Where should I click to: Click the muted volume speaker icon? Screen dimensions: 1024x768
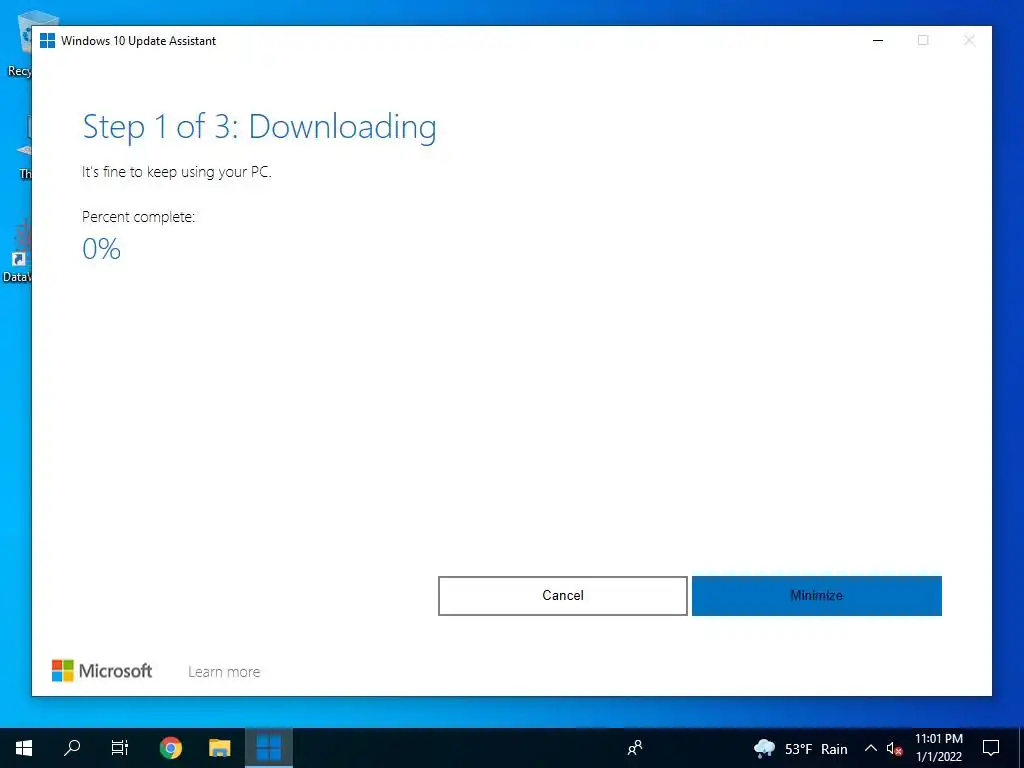click(x=894, y=748)
